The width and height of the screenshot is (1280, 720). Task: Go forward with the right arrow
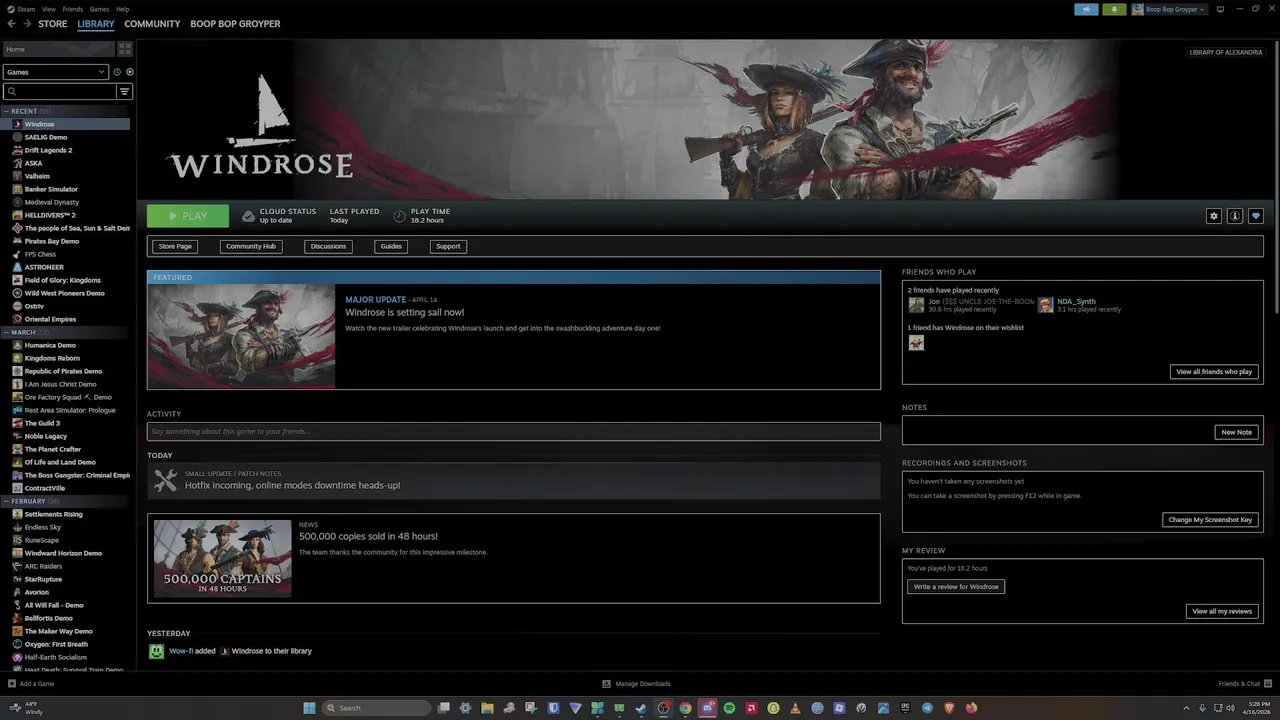coord(27,24)
